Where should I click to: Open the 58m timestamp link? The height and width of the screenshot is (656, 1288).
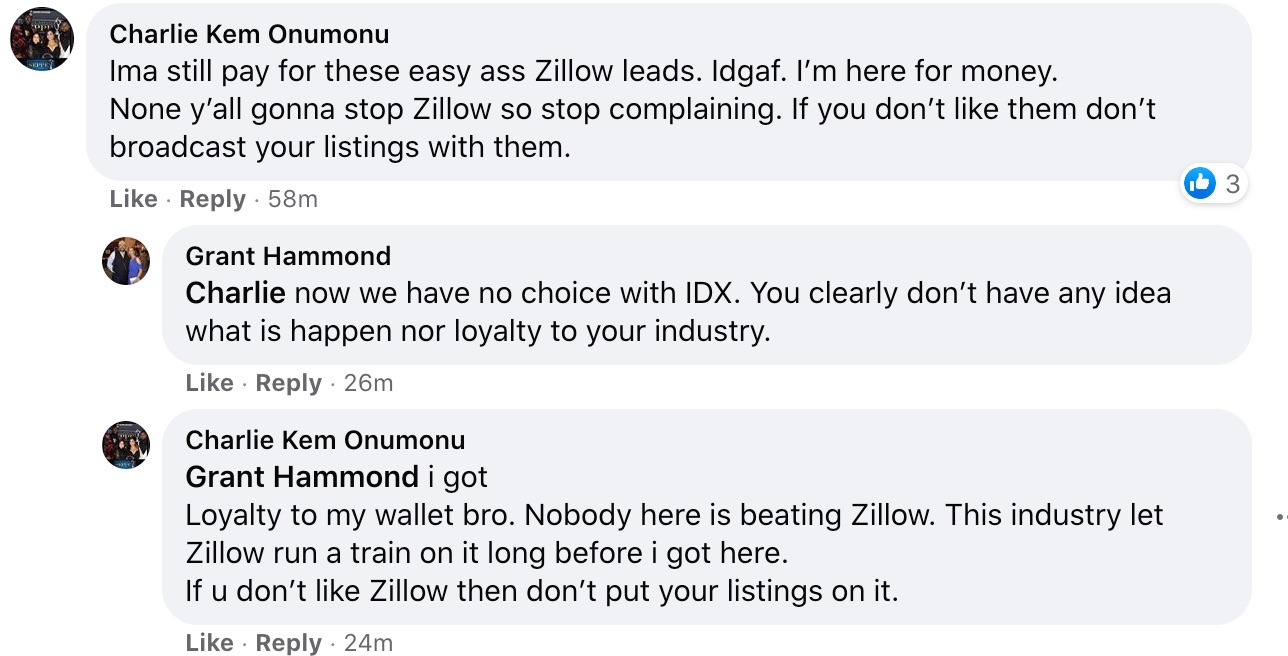click(292, 199)
